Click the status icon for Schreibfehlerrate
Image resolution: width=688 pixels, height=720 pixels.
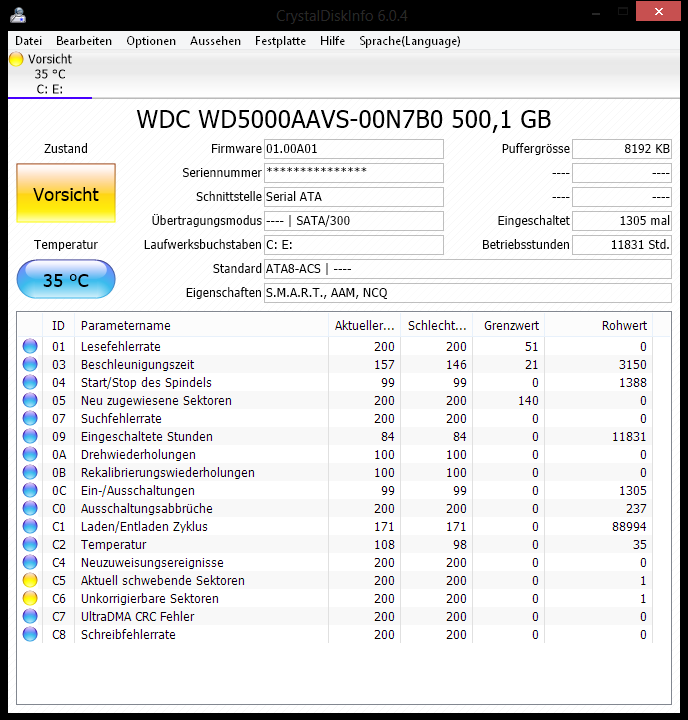coord(30,634)
